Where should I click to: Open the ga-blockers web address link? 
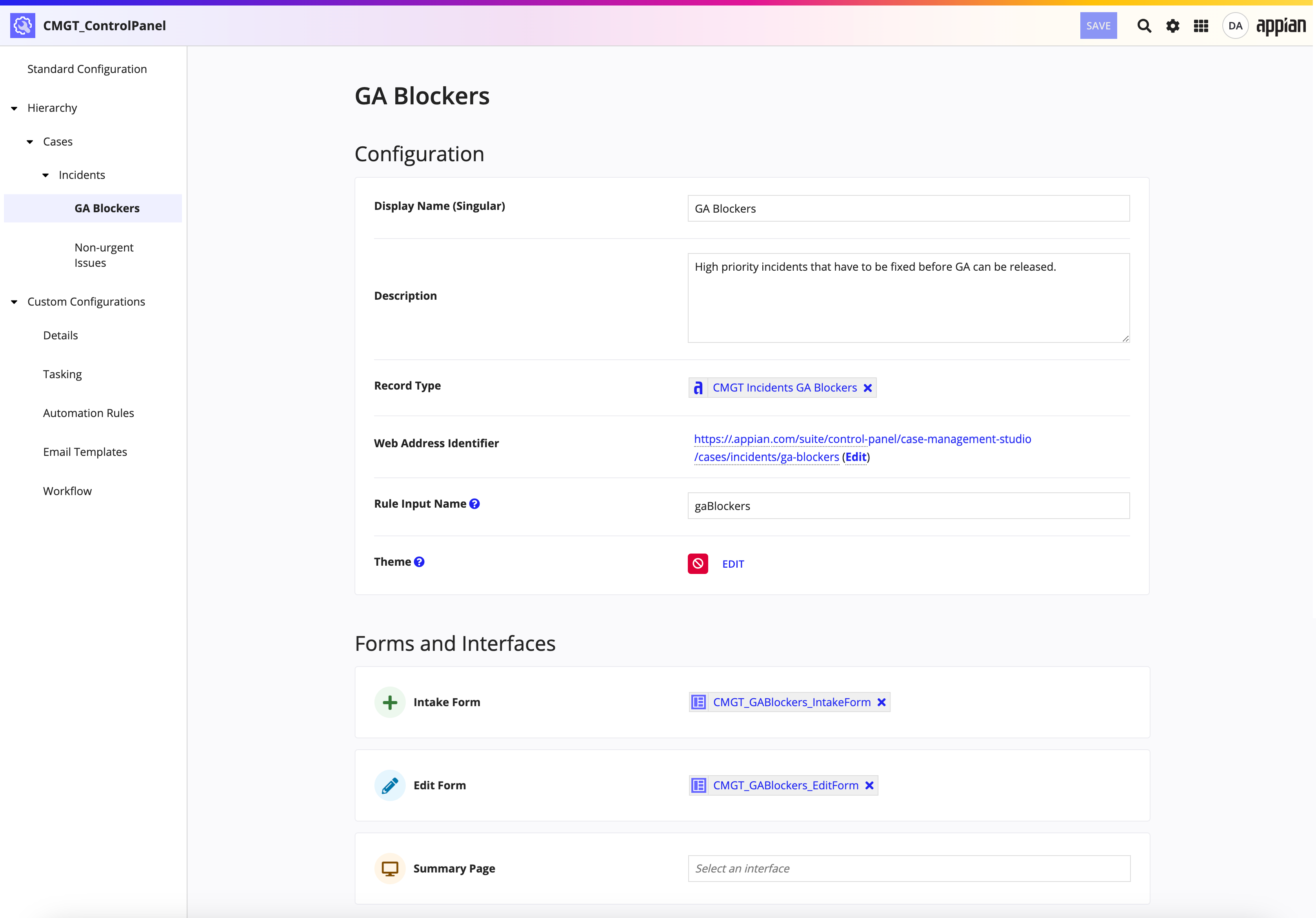pyautogui.click(x=863, y=448)
